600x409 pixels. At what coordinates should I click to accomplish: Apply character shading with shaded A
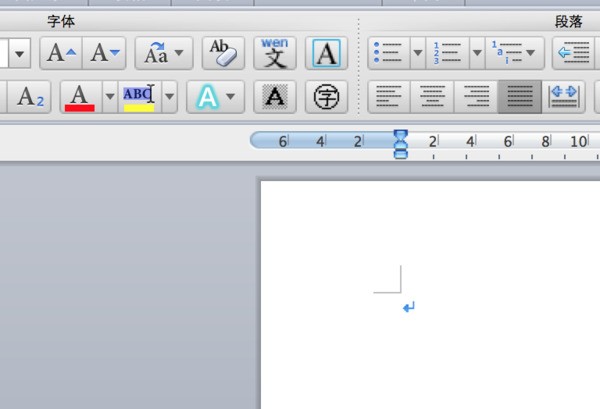click(x=274, y=97)
